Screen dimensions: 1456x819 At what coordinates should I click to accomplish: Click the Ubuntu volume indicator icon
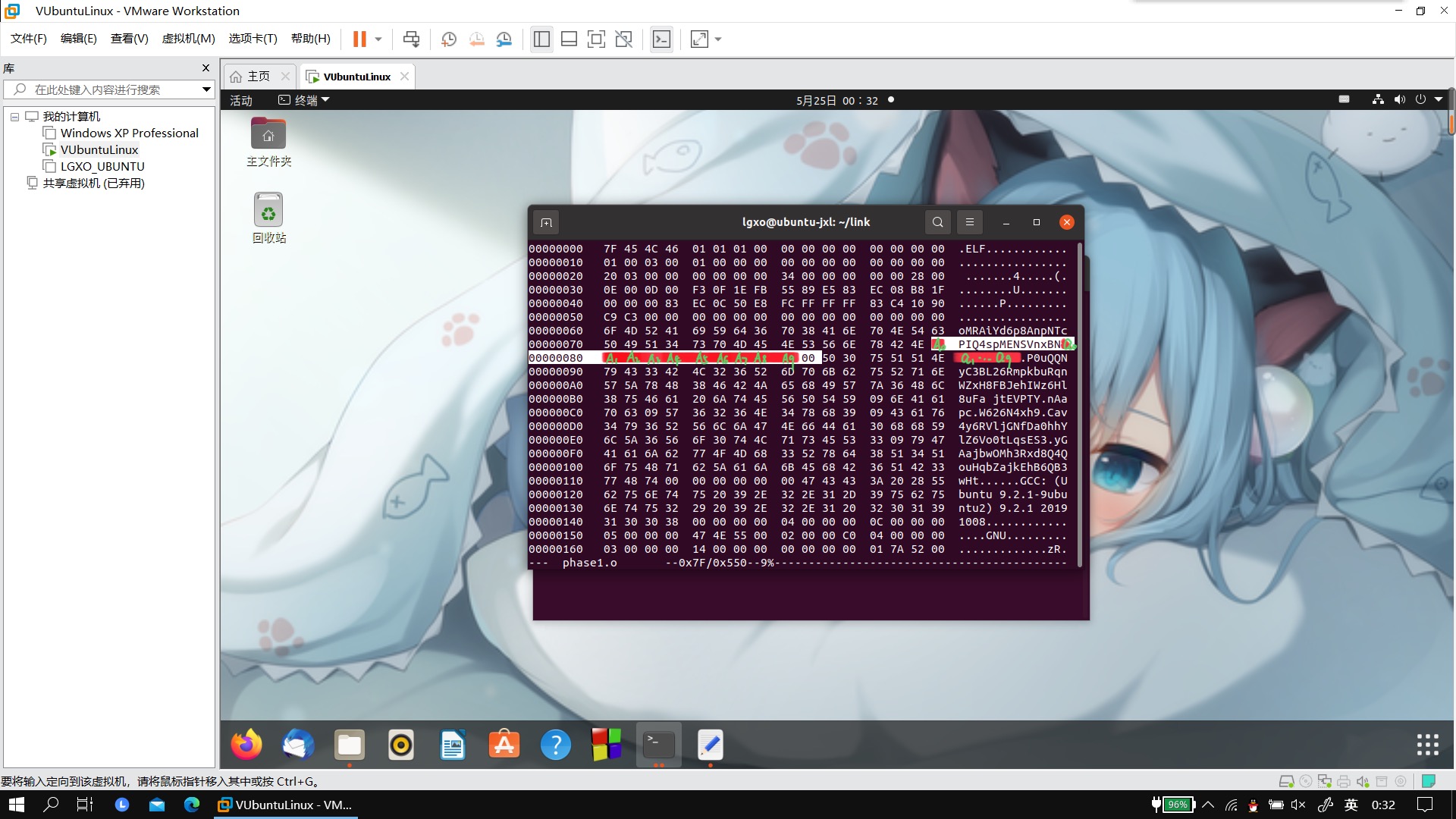(1399, 99)
